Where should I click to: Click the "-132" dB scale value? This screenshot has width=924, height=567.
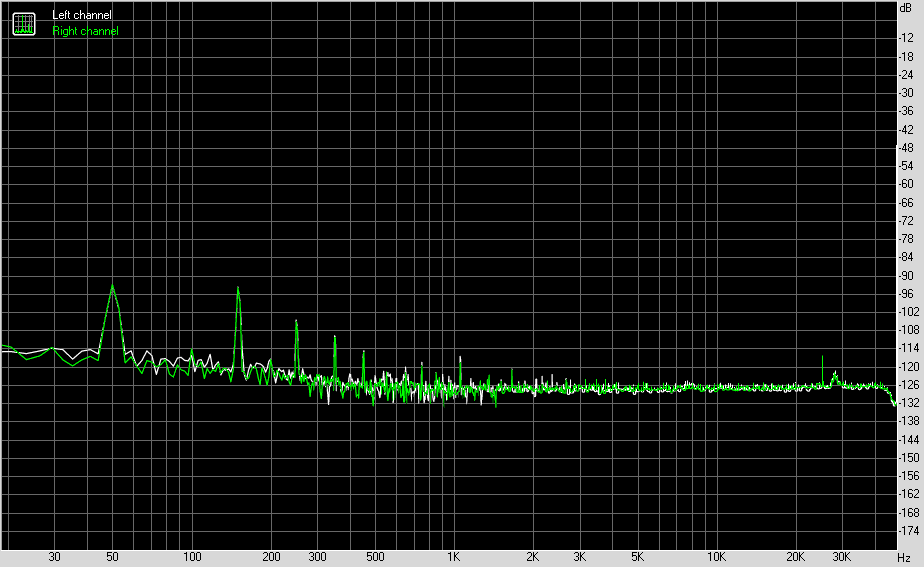pyautogui.click(x=908, y=403)
